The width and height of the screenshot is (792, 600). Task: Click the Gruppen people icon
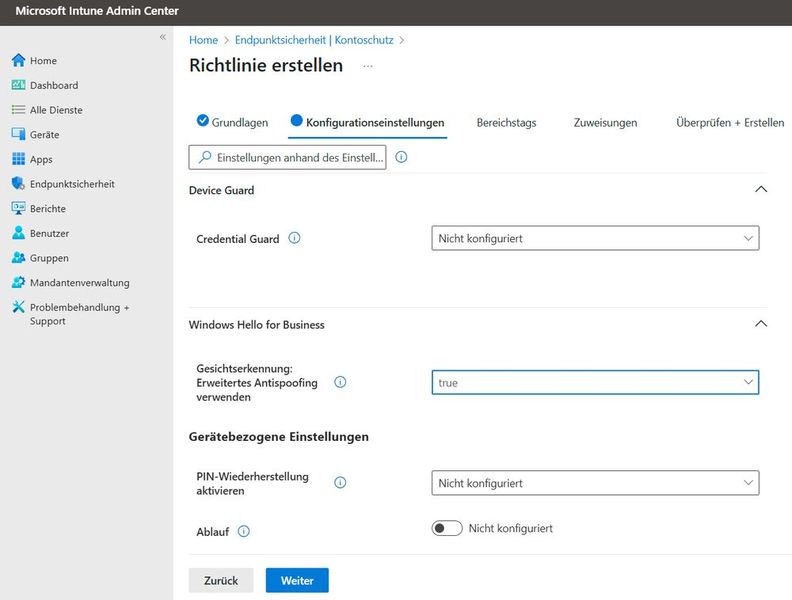click(x=18, y=258)
